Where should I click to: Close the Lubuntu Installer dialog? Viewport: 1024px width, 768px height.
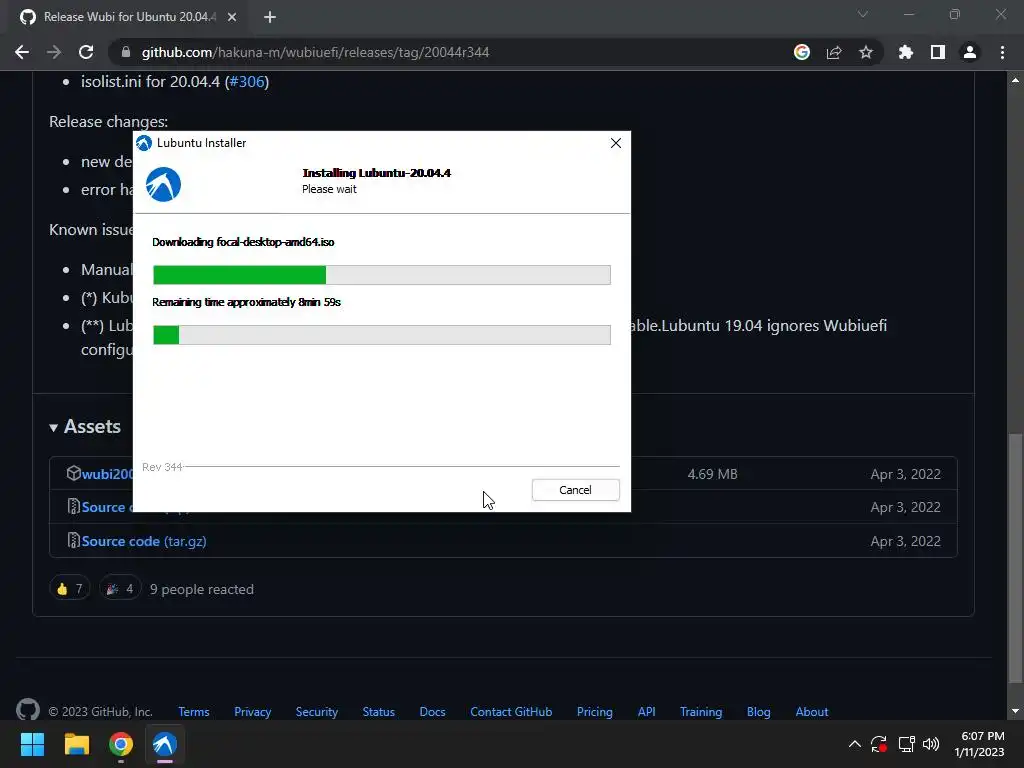[x=615, y=143]
